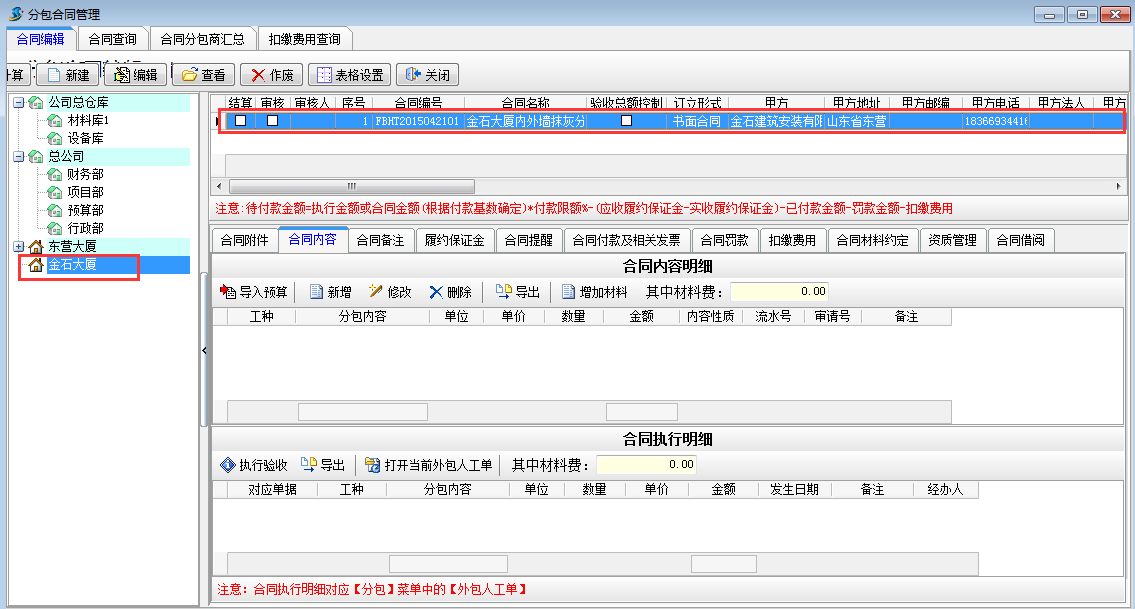Open the 合同付款及相关发票 tab
Viewport: 1135px width, 609px height.
[626, 240]
